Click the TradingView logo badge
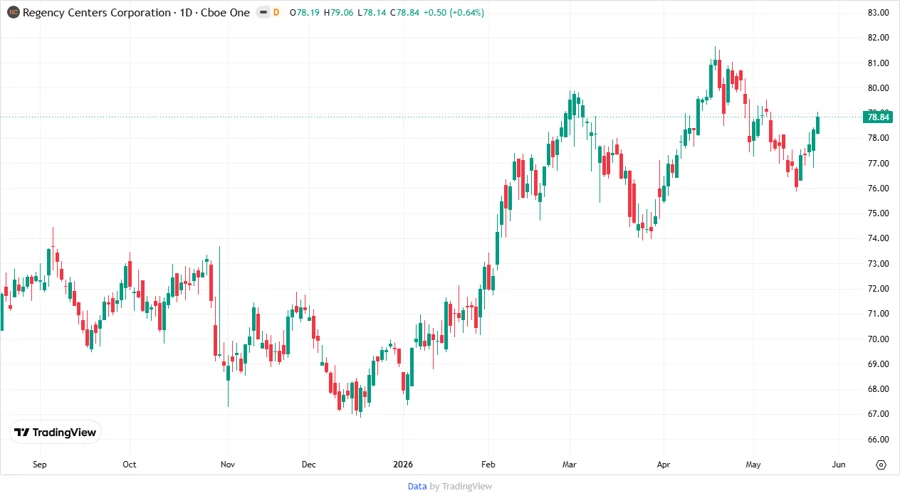The width and height of the screenshot is (900, 498). point(55,432)
